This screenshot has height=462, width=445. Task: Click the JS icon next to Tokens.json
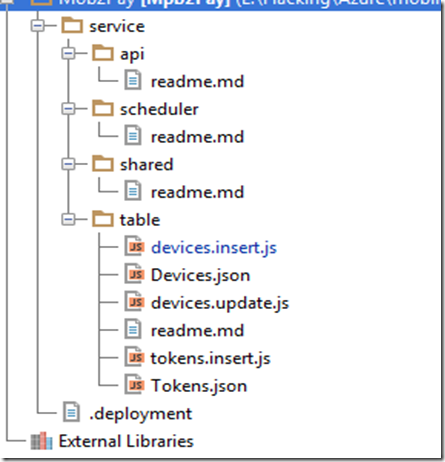click(x=134, y=385)
